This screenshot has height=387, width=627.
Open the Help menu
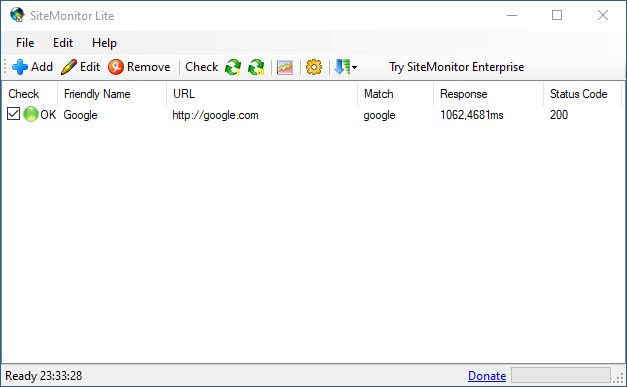click(x=104, y=43)
